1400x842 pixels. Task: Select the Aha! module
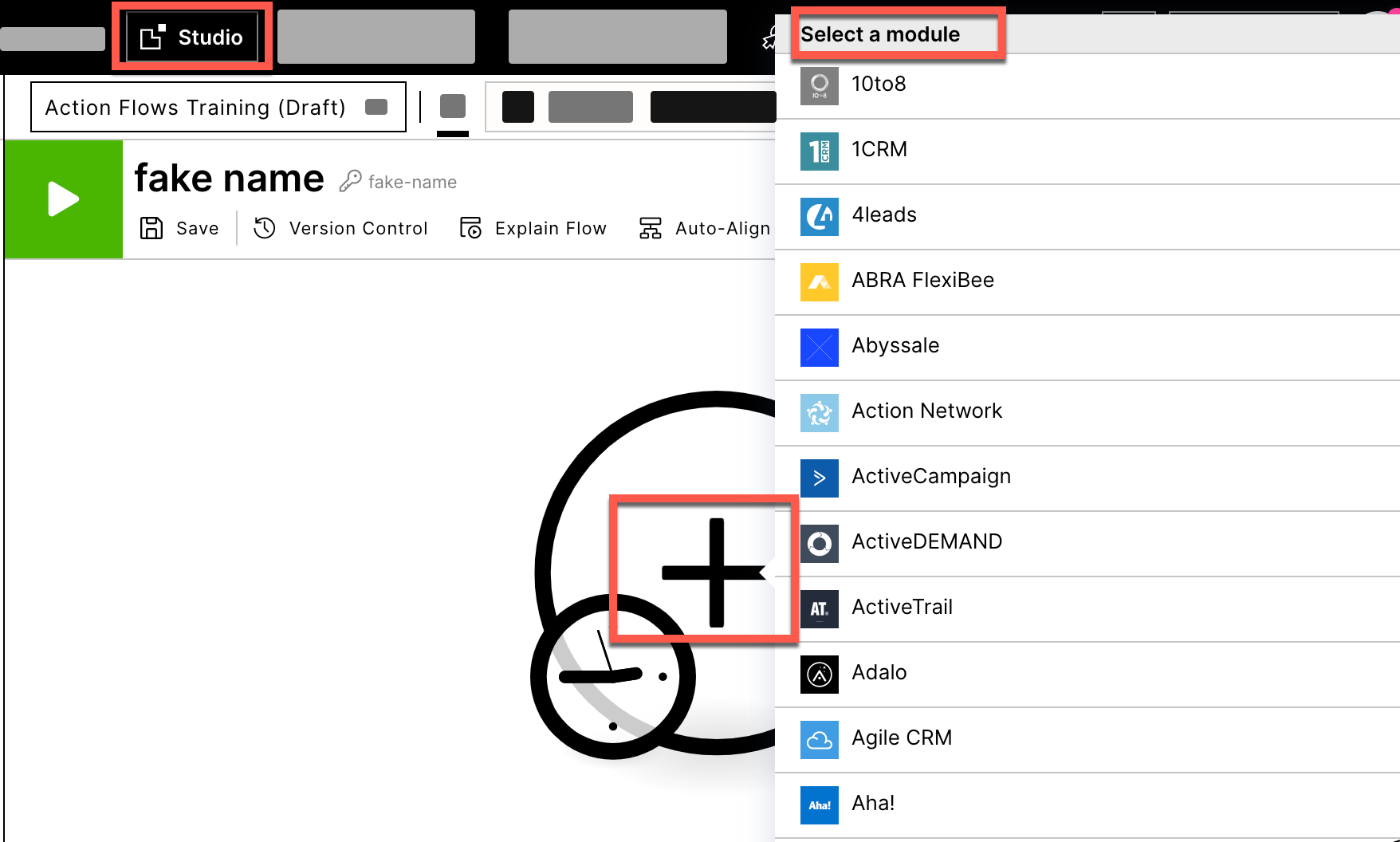[x=1087, y=804]
